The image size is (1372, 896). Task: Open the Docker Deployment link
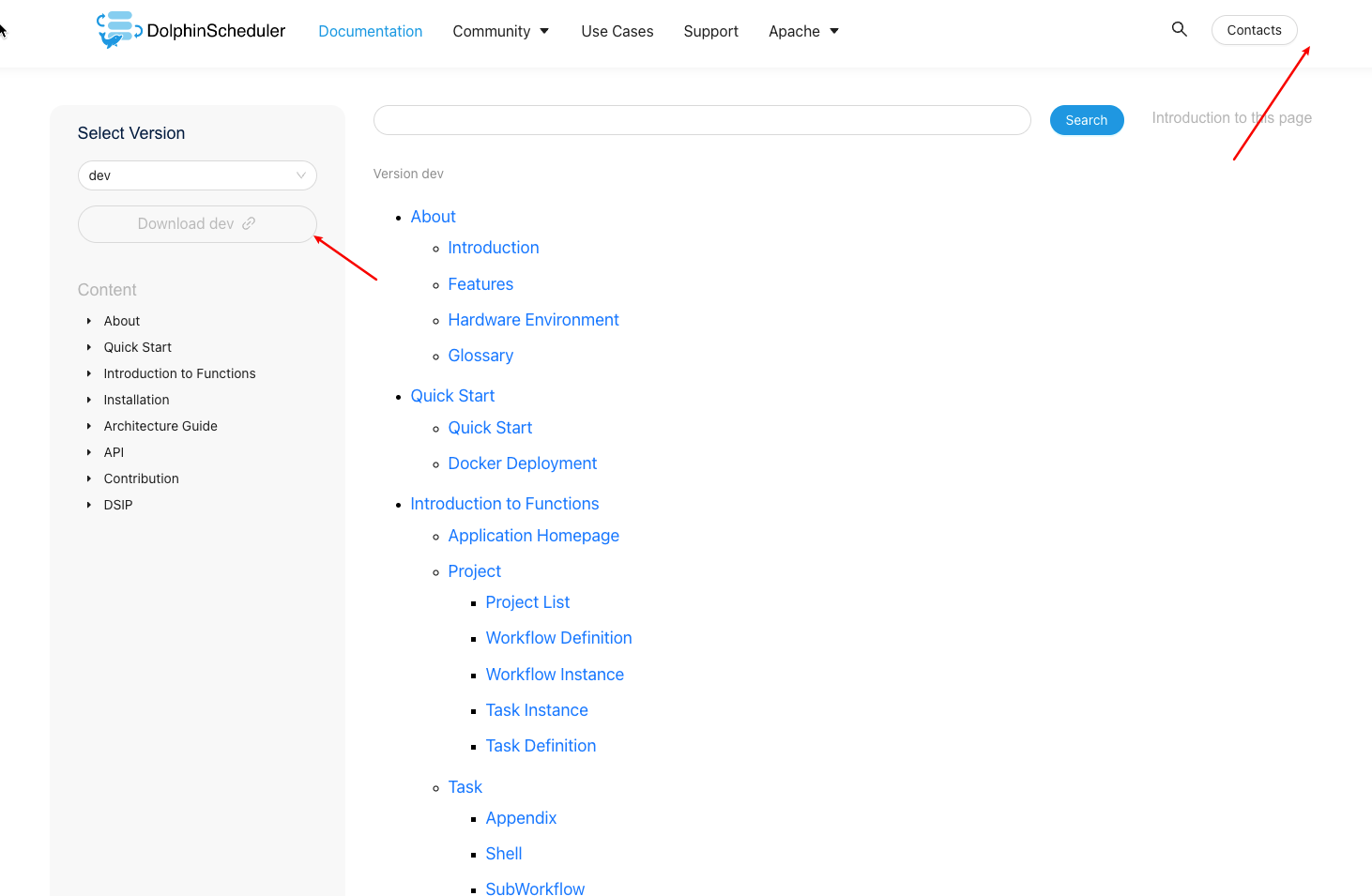(522, 463)
